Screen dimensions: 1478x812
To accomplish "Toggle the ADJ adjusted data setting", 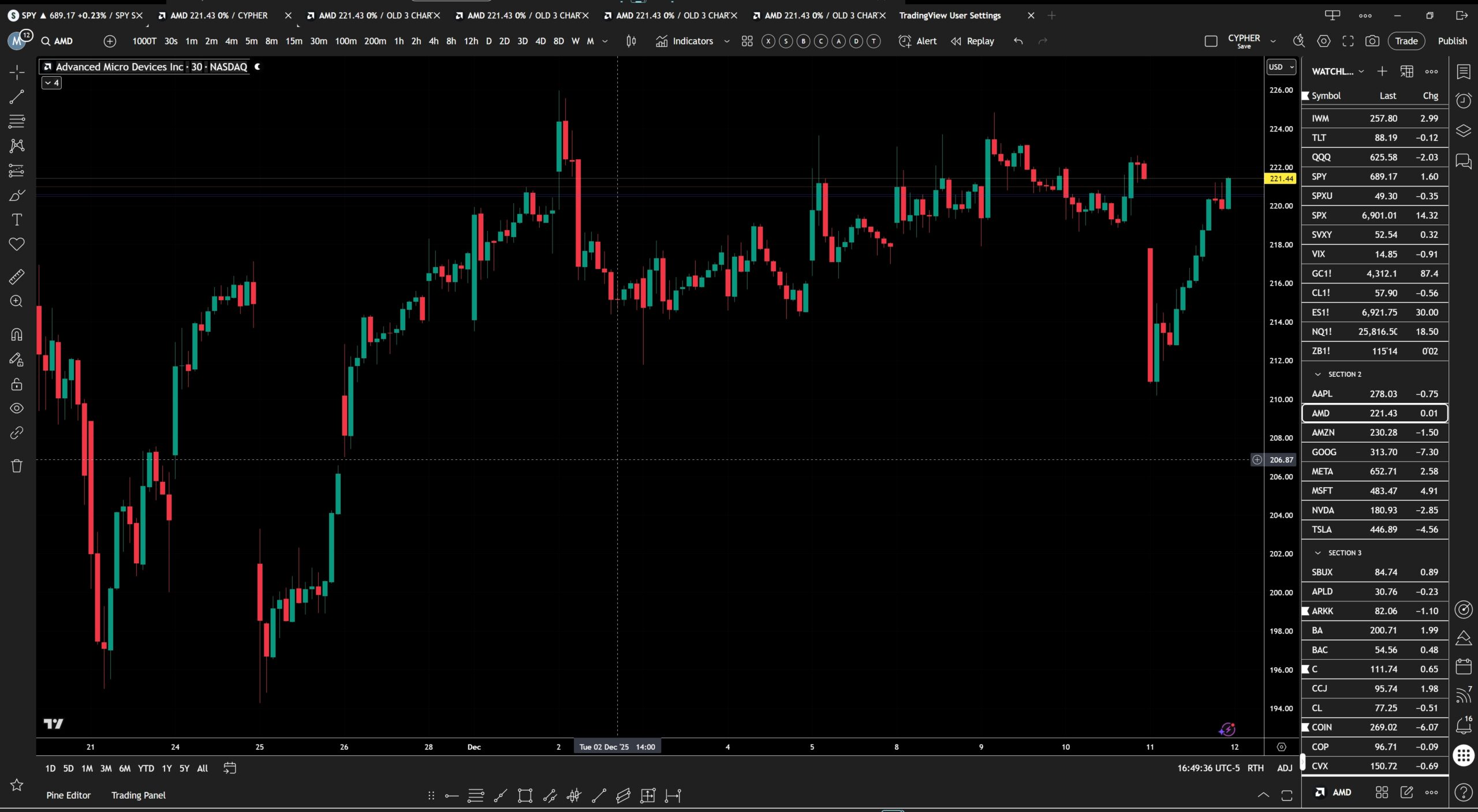I will [x=1285, y=768].
